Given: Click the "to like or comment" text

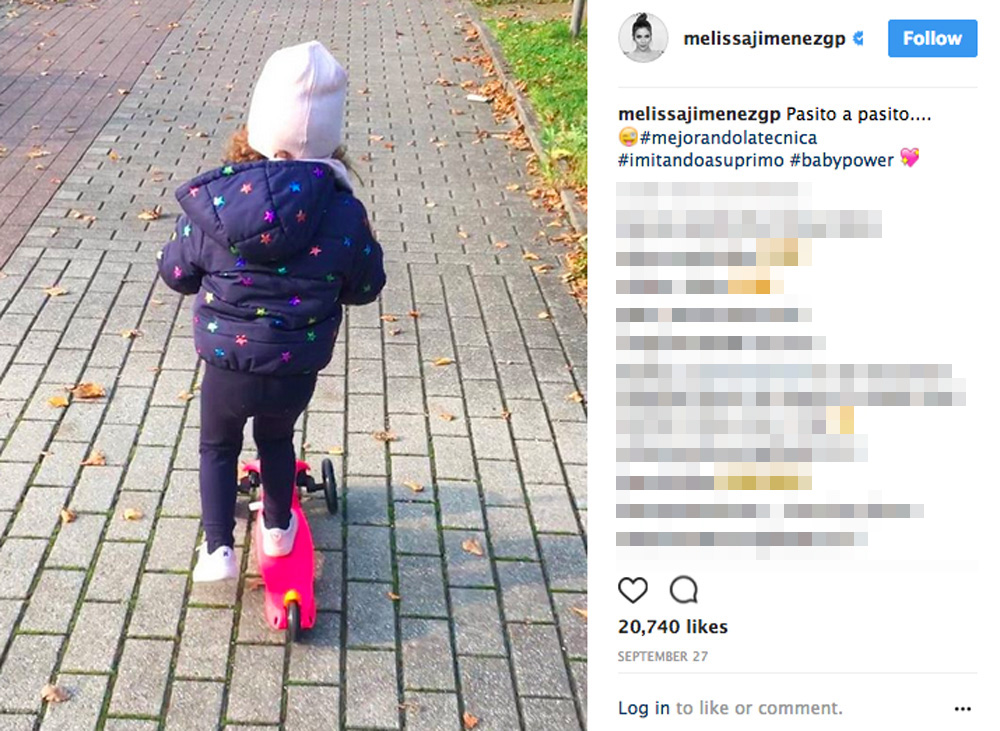Looking at the screenshot, I should click(759, 708).
